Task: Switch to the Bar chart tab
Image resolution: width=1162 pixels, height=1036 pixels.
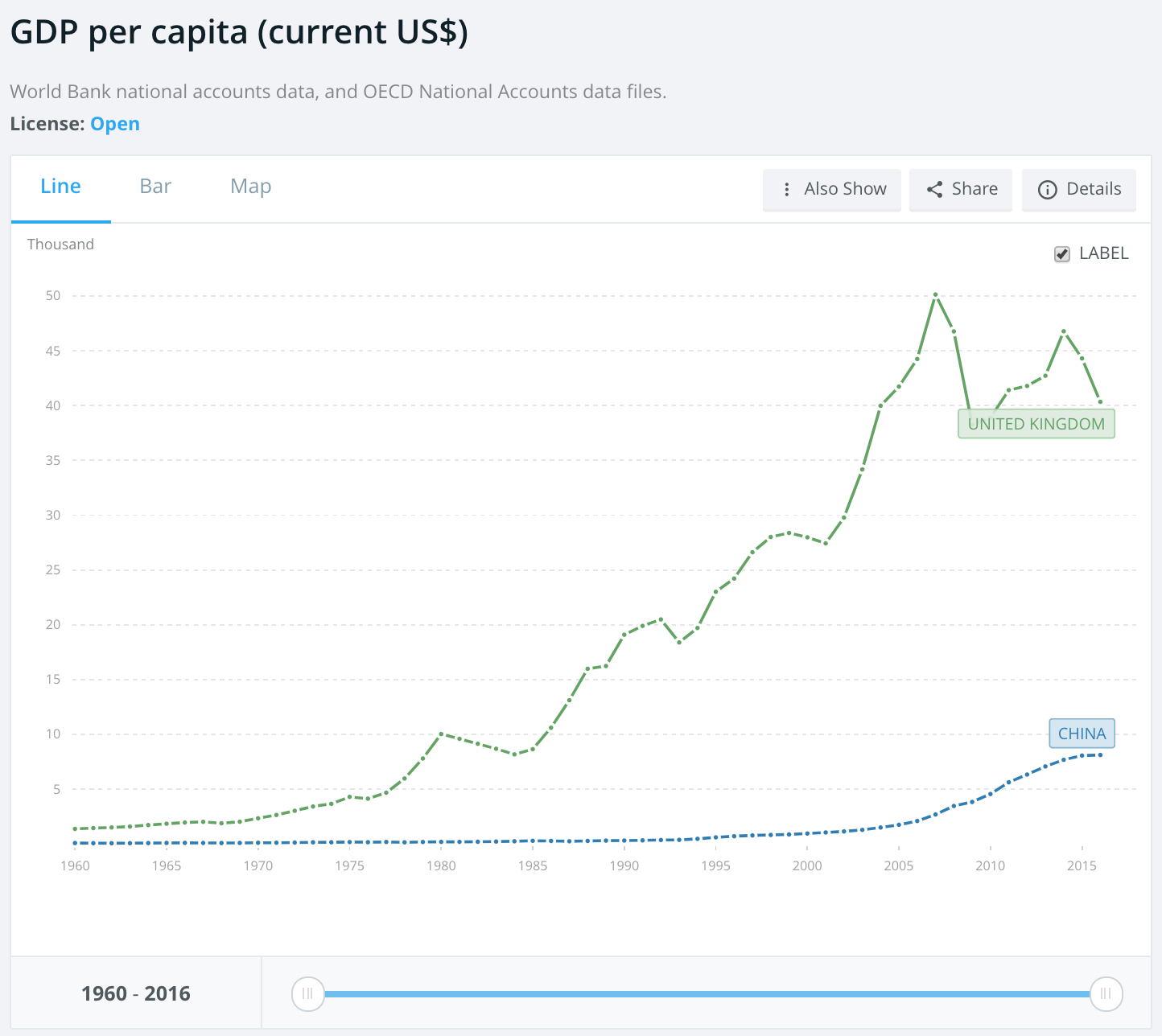Action: click(x=155, y=187)
